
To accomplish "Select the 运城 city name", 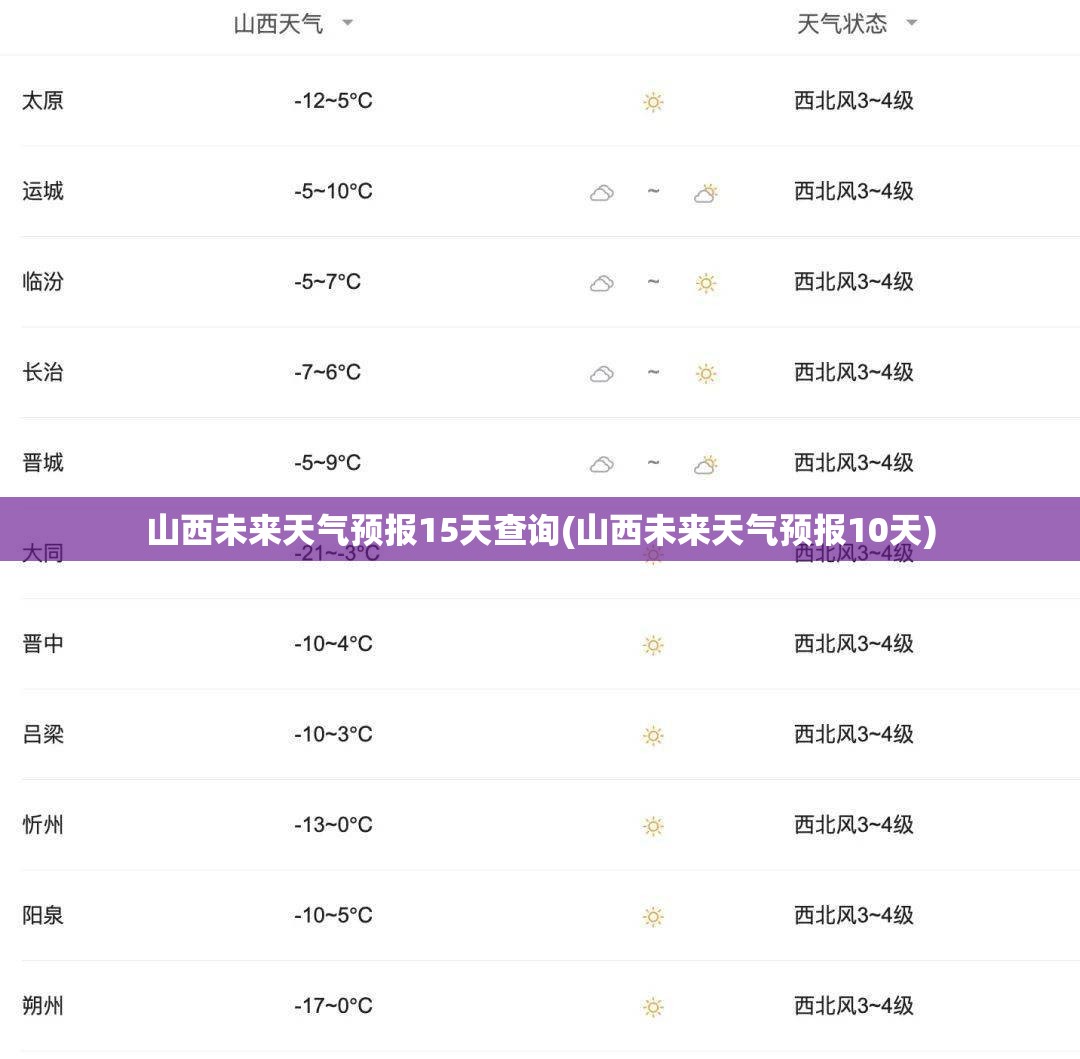I will (43, 191).
